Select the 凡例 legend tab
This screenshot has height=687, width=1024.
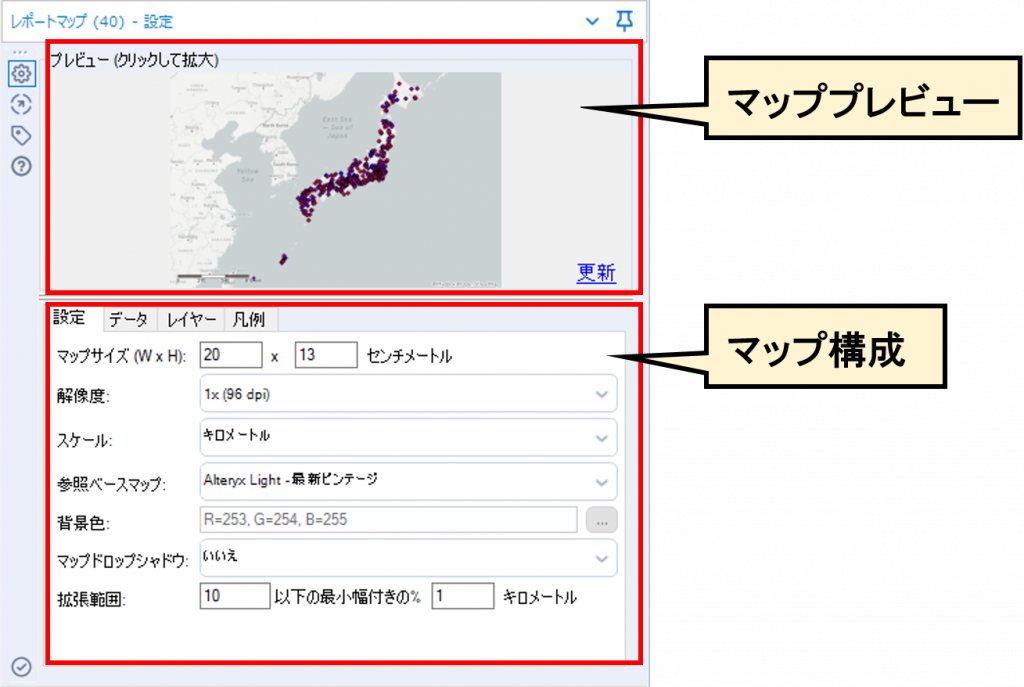250,319
